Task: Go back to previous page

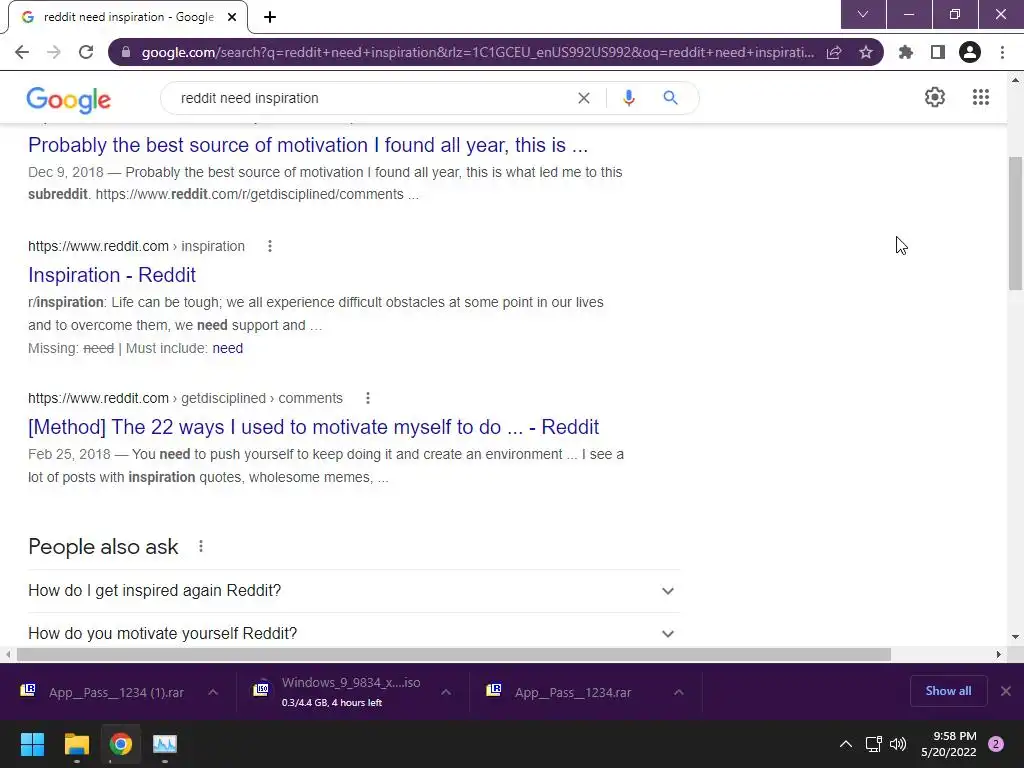Action: [22, 52]
